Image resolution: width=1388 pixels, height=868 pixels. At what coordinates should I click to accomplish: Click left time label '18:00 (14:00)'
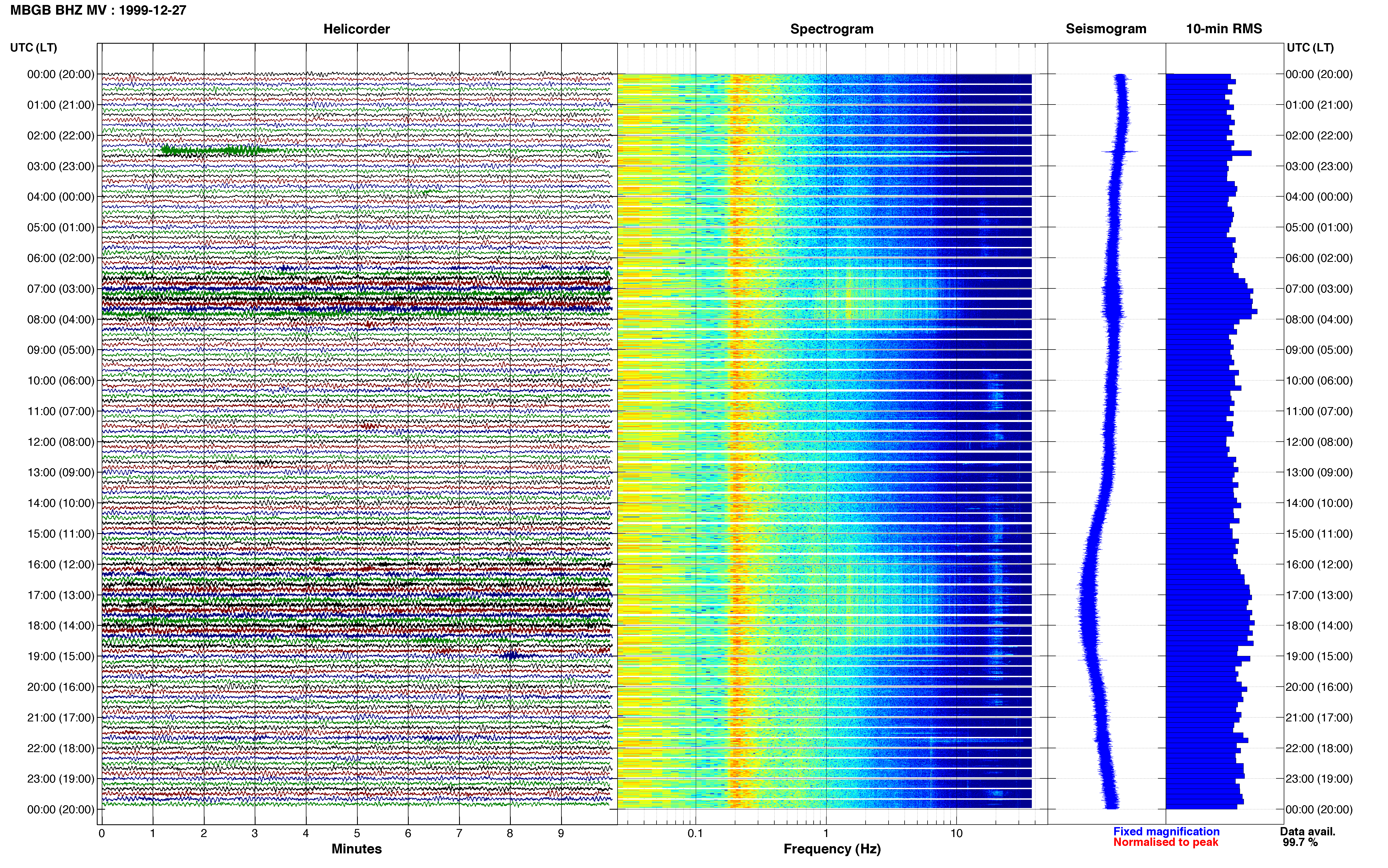coord(61,626)
